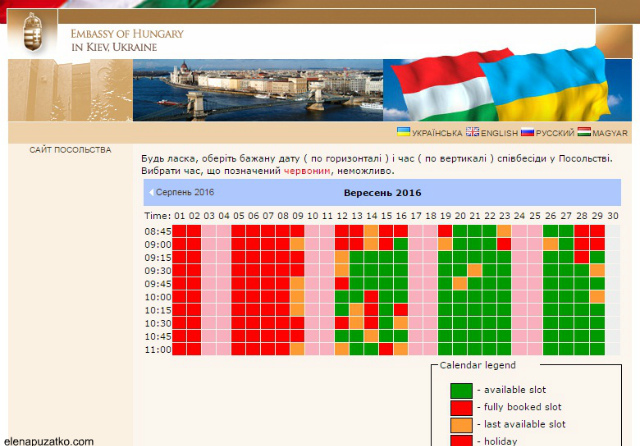
Task: Switch language using the Ukrainian flag icon
Action: 403,131
